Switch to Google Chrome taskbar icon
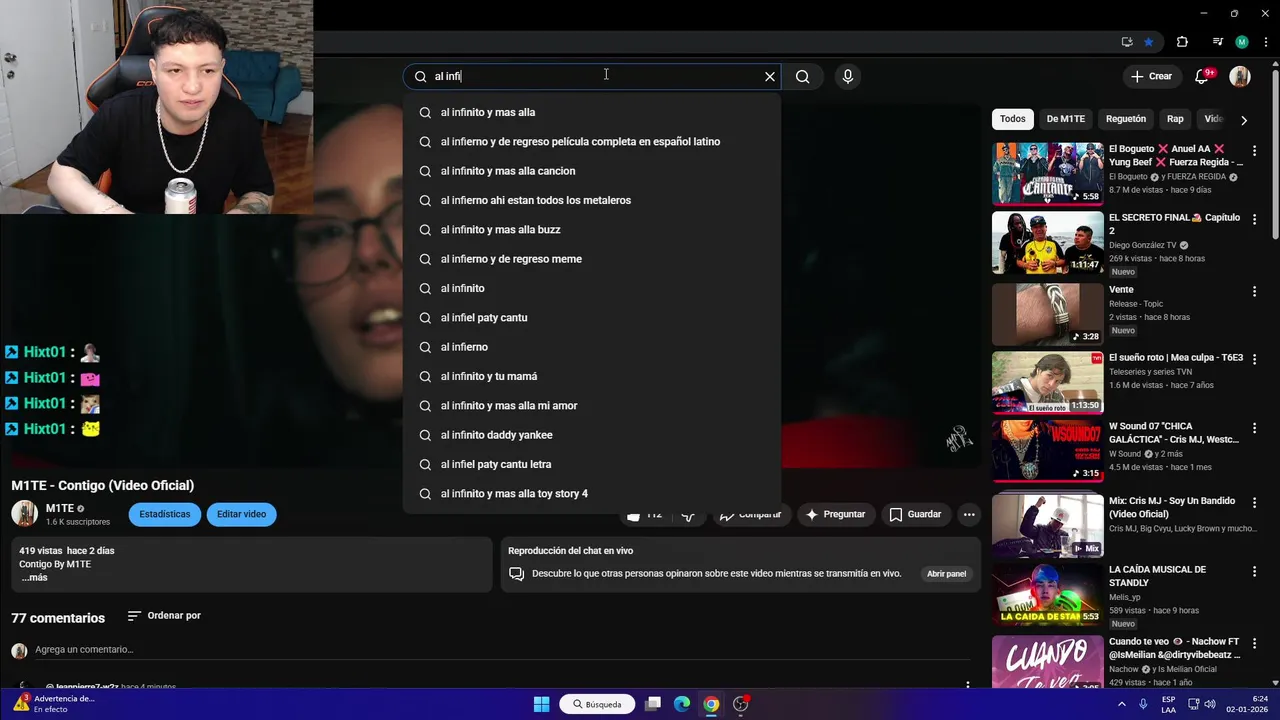Screen dimensions: 1280x720 (711, 704)
